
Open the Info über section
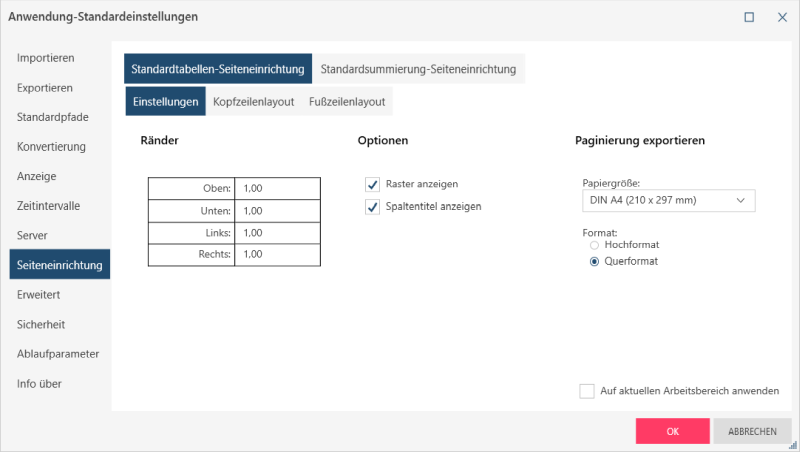[39, 384]
